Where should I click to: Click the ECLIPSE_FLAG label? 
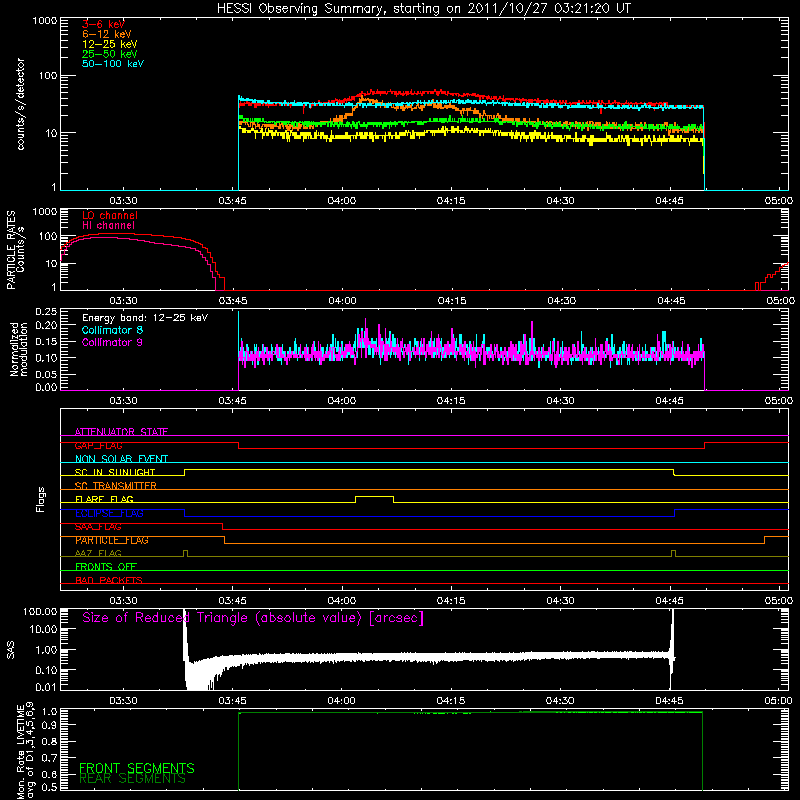click(109, 513)
